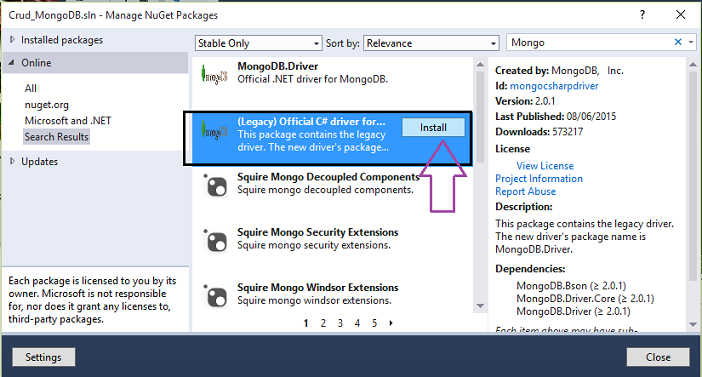This screenshot has height=377, width=702.
Task: Click Squire Mongo Windsor Extensions package icon
Action: [215, 296]
